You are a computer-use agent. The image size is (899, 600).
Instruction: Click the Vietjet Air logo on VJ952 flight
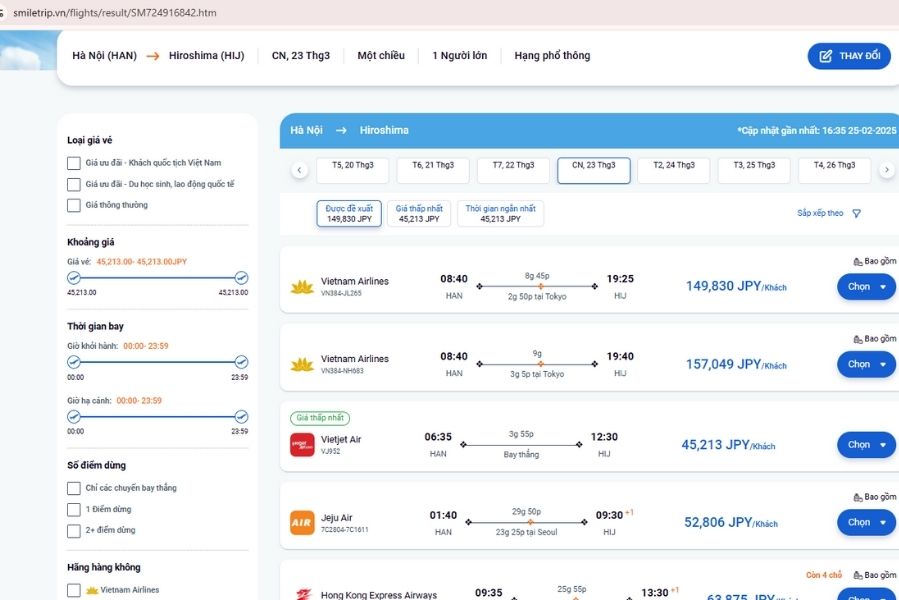pyautogui.click(x=302, y=445)
